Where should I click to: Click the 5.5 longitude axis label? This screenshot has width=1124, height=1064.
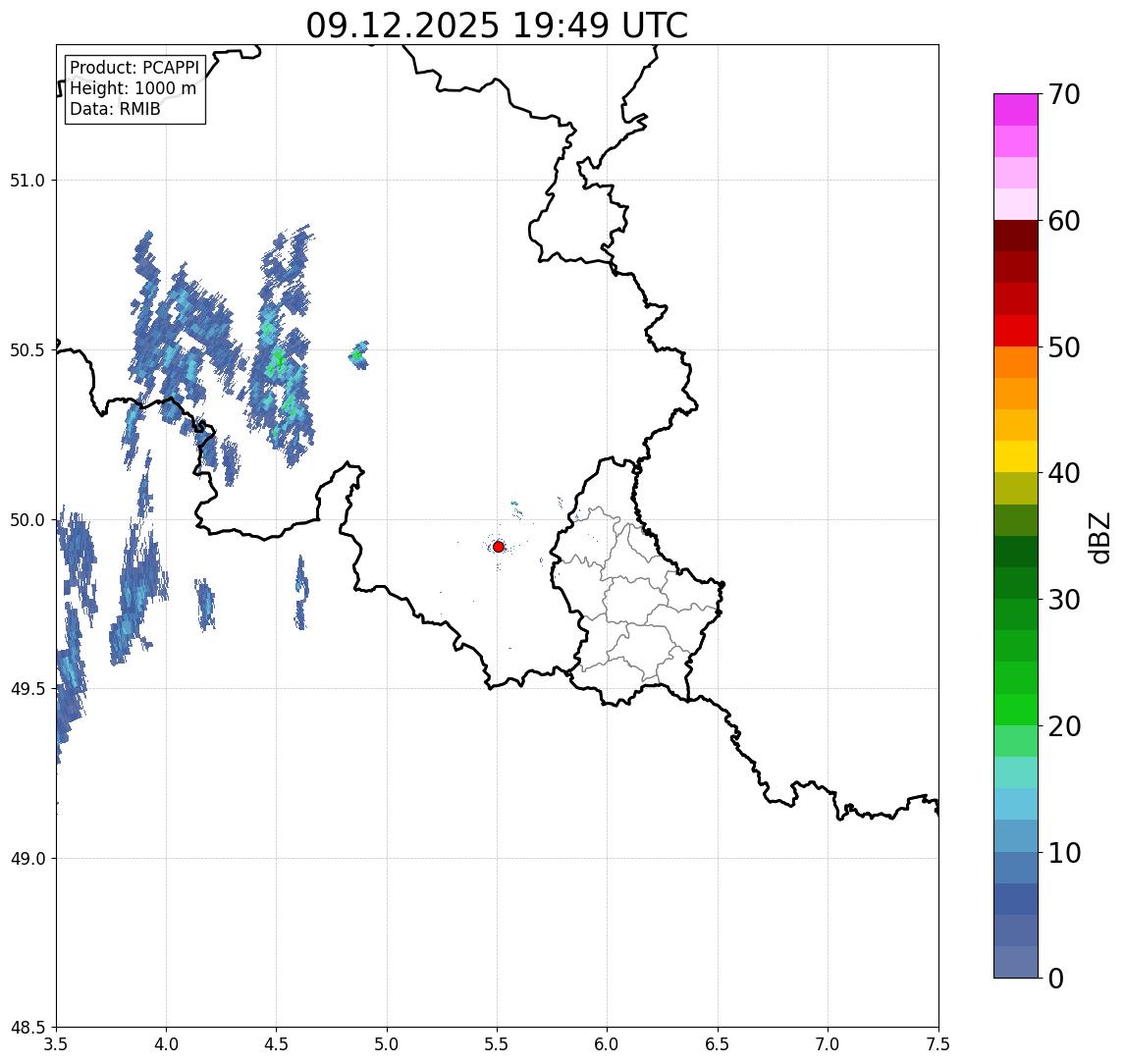498,1044
